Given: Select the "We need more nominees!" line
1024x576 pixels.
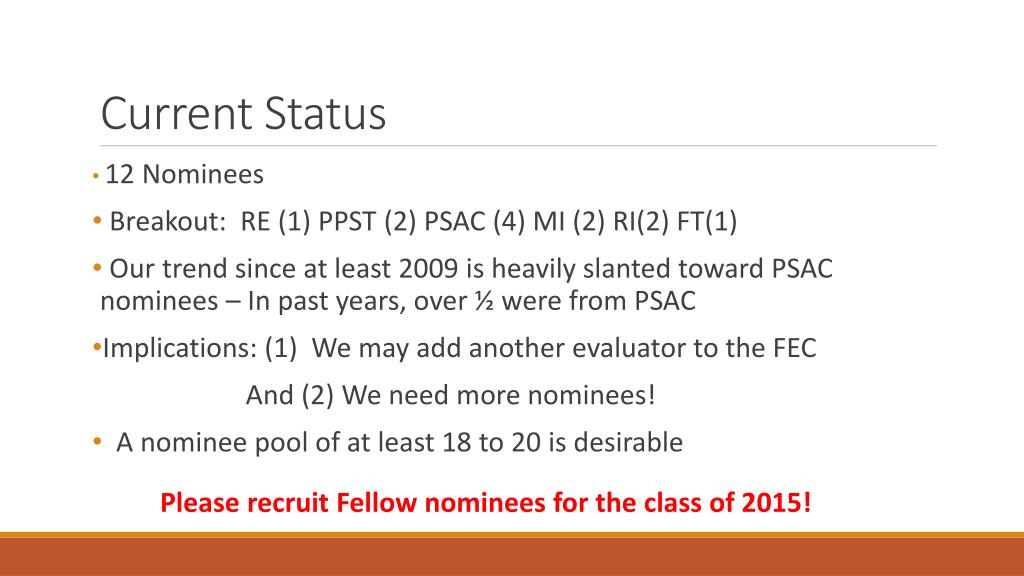Looking at the screenshot, I should (498, 395).
